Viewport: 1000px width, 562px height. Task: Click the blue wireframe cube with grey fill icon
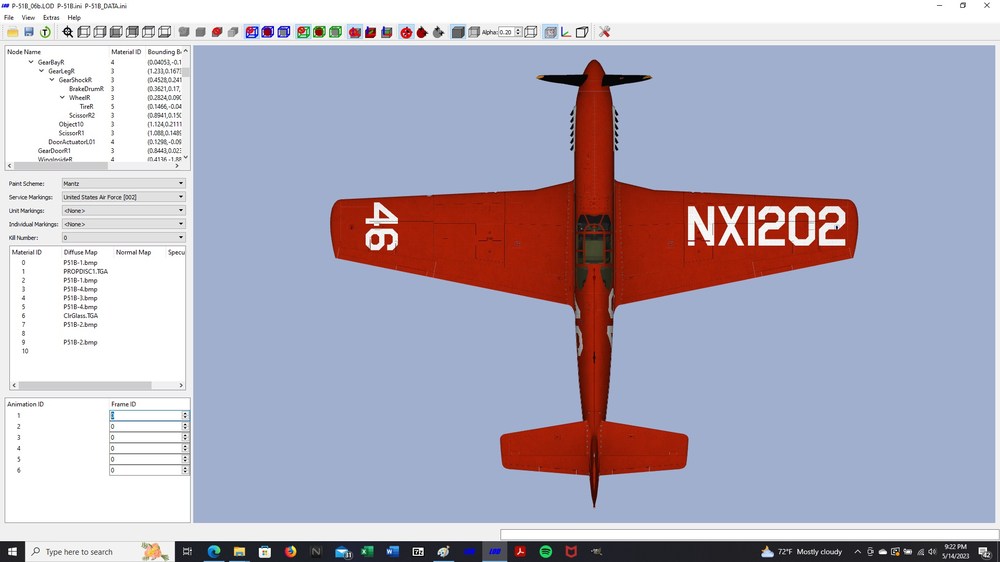click(284, 32)
